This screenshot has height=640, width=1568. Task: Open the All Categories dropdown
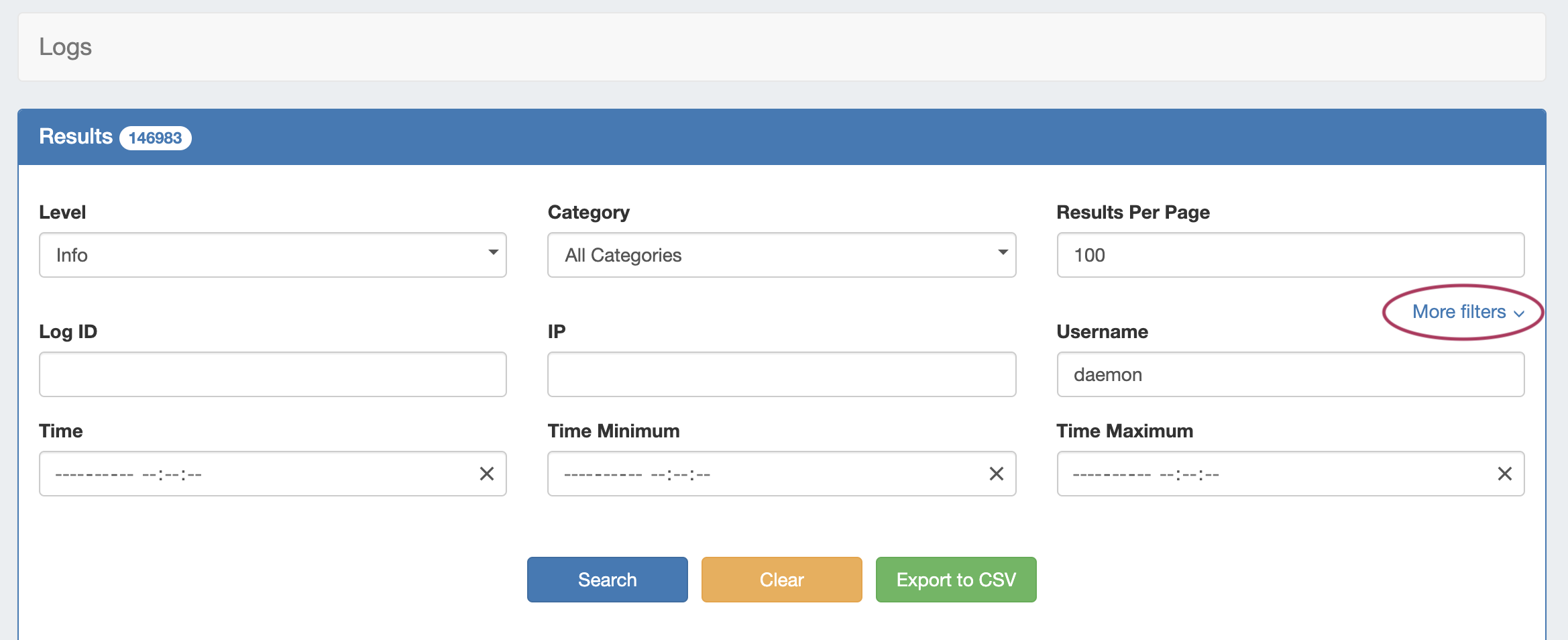[781, 255]
